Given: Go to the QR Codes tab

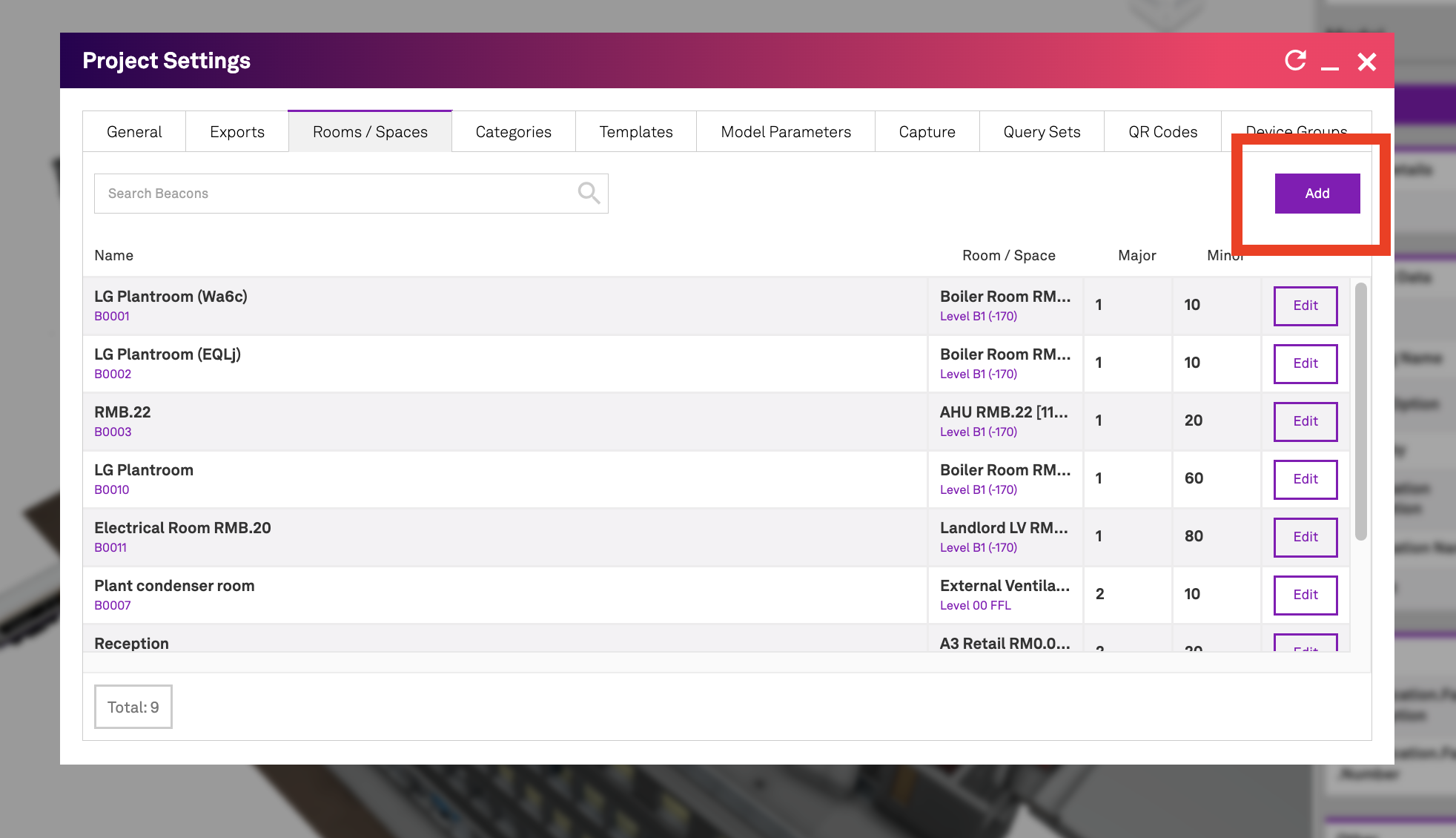Looking at the screenshot, I should tap(1162, 132).
